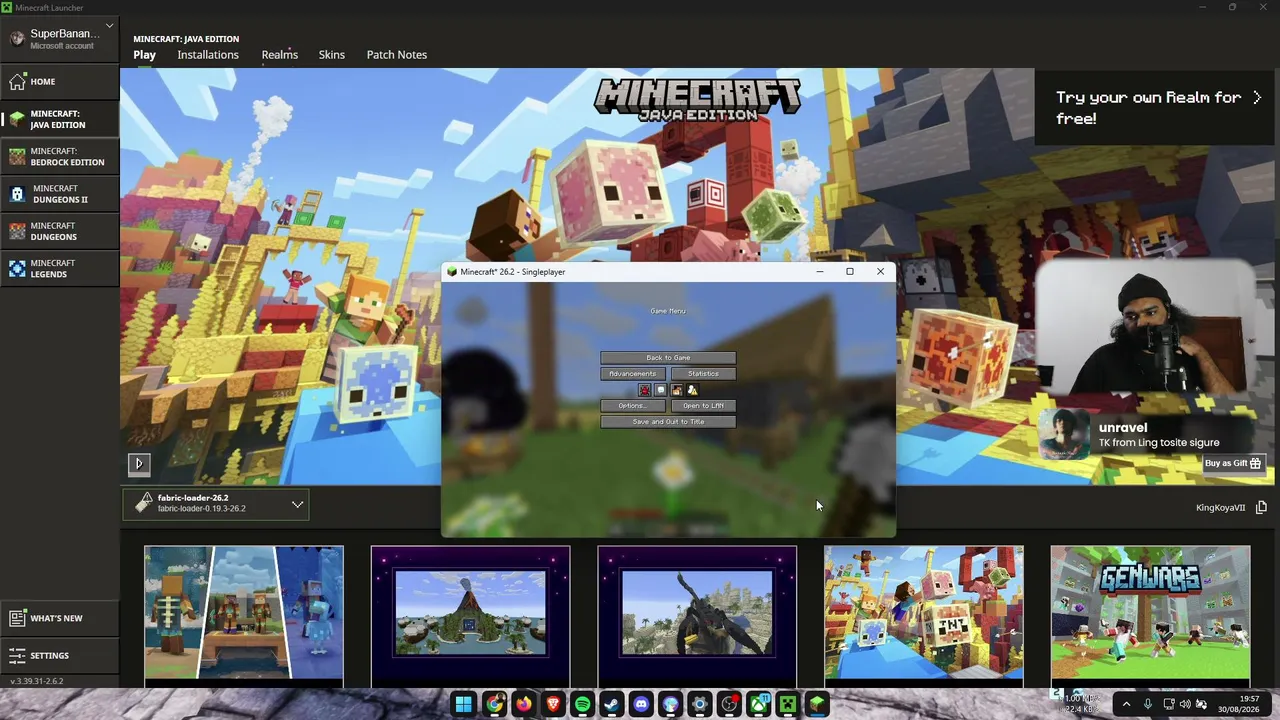Viewport: 1280px width, 720px height.
Task: Open Home in the launcher sidebar
Action: click(x=60, y=82)
